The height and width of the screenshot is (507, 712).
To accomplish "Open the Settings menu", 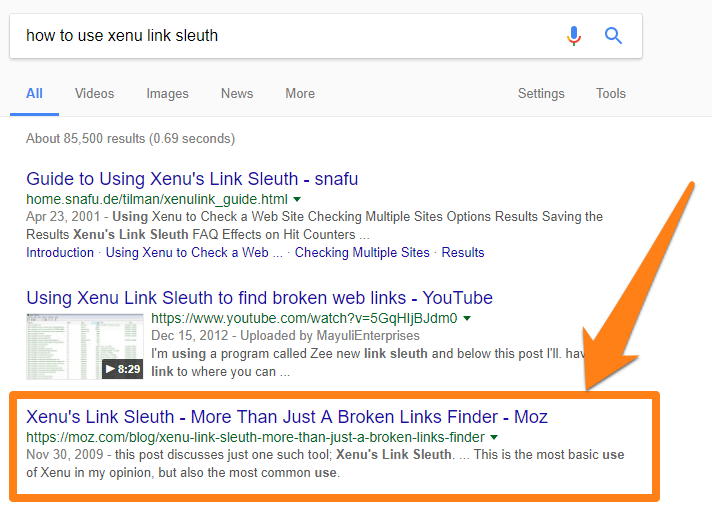I will click(541, 93).
